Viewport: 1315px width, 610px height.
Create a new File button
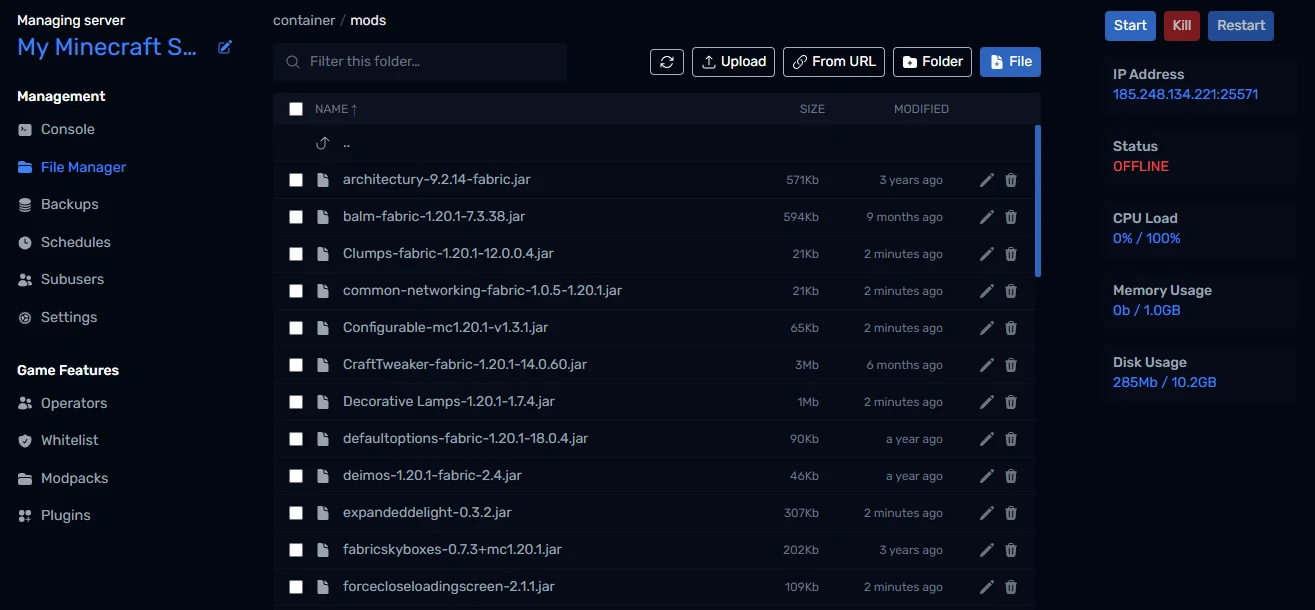point(1010,62)
